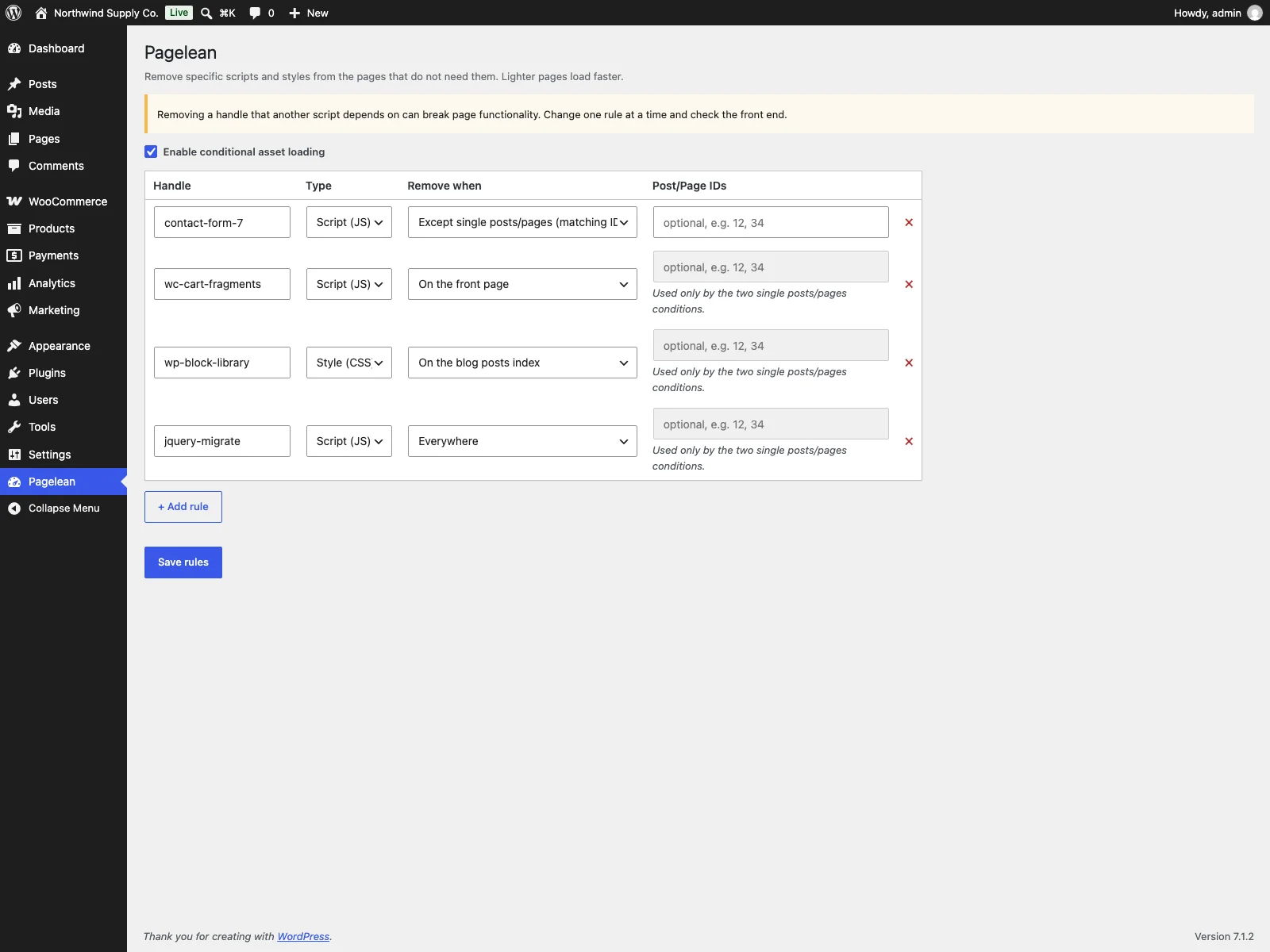The image size is (1270, 952).
Task: Click the Analytics bar chart icon
Action: (14, 283)
